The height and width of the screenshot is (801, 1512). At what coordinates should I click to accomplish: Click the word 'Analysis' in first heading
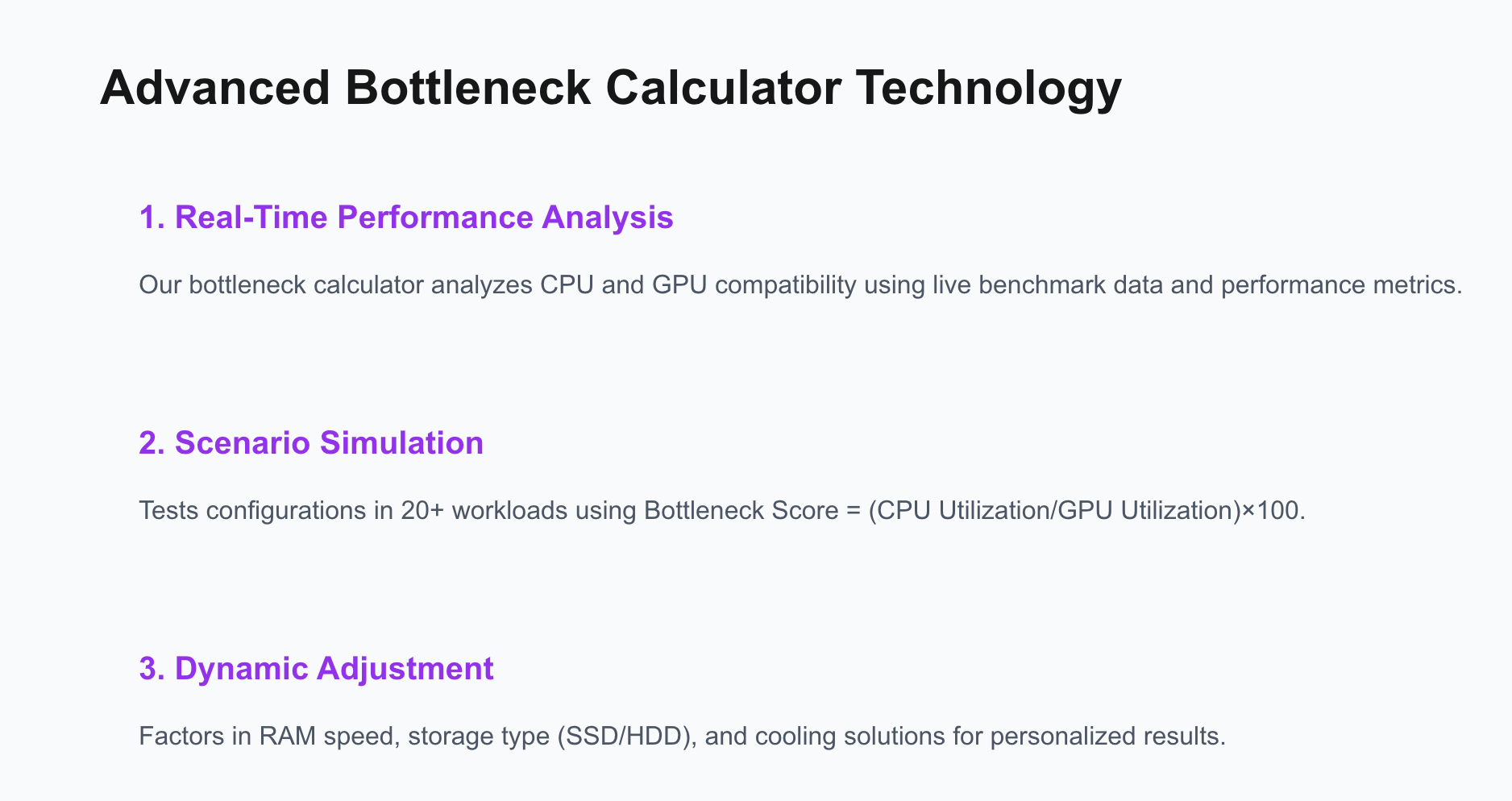pos(608,219)
